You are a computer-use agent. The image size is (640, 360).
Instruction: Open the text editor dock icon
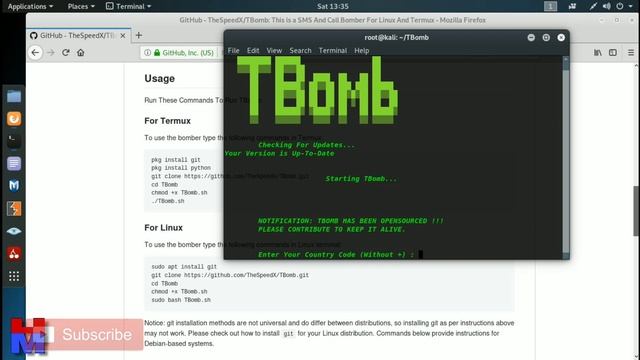pos(14,164)
